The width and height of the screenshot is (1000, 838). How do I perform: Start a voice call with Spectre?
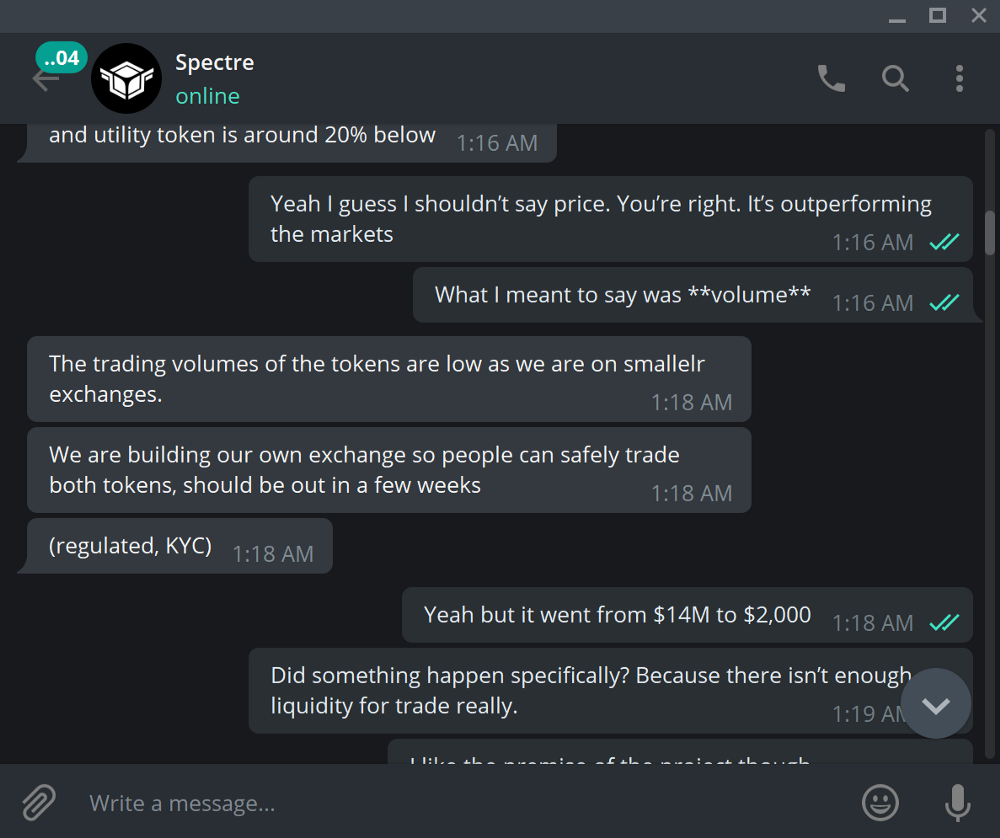point(831,78)
